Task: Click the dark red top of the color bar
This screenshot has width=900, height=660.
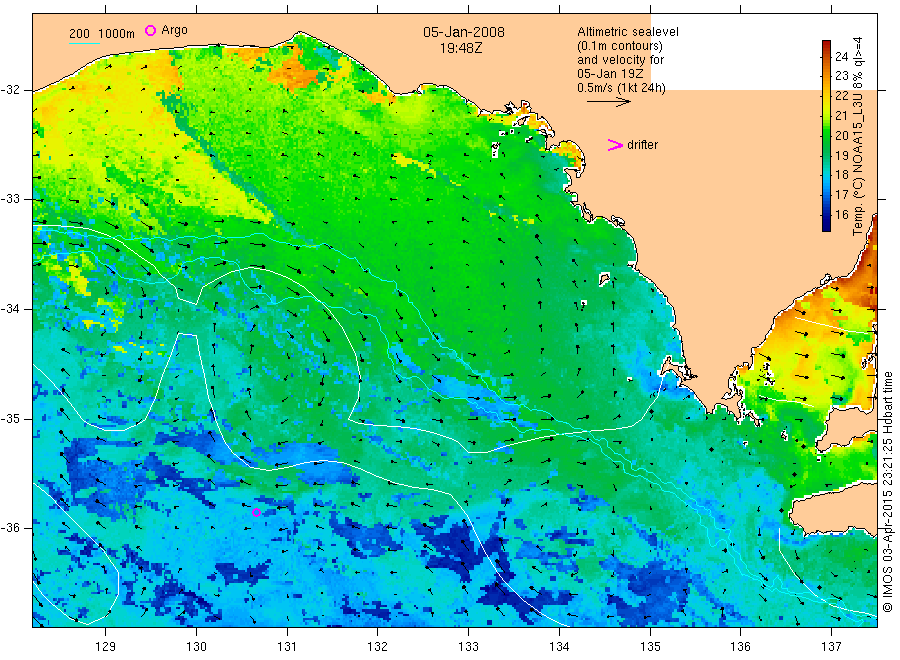Action: [826, 46]
